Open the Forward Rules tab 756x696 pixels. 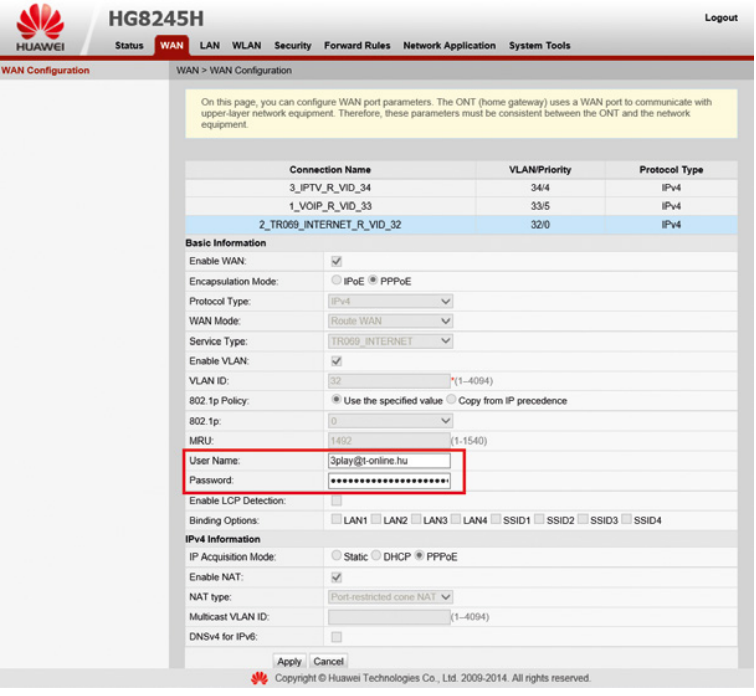coord(357,45)
